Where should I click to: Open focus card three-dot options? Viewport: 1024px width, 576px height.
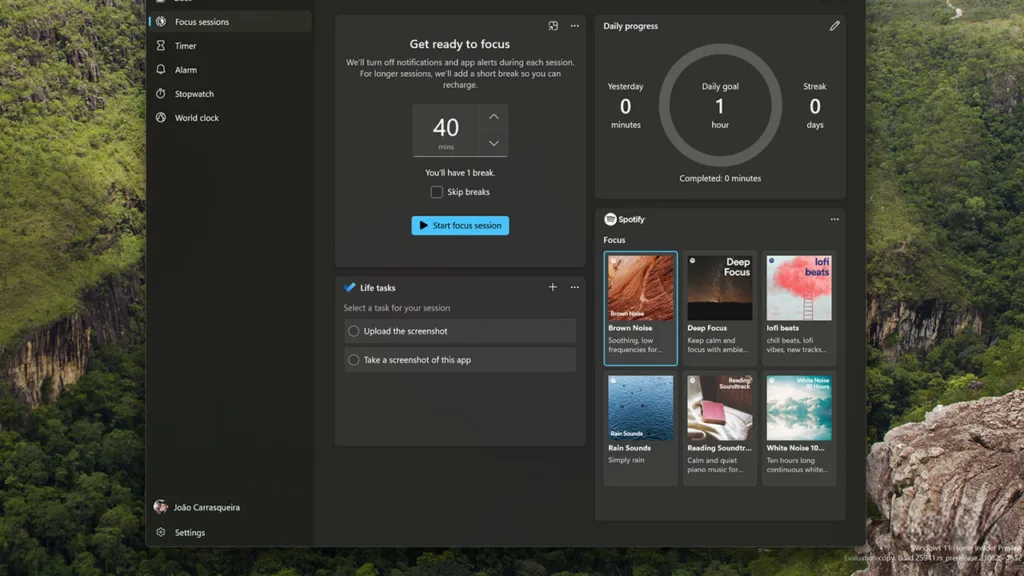pyautogui.click(x=575, y=26)
